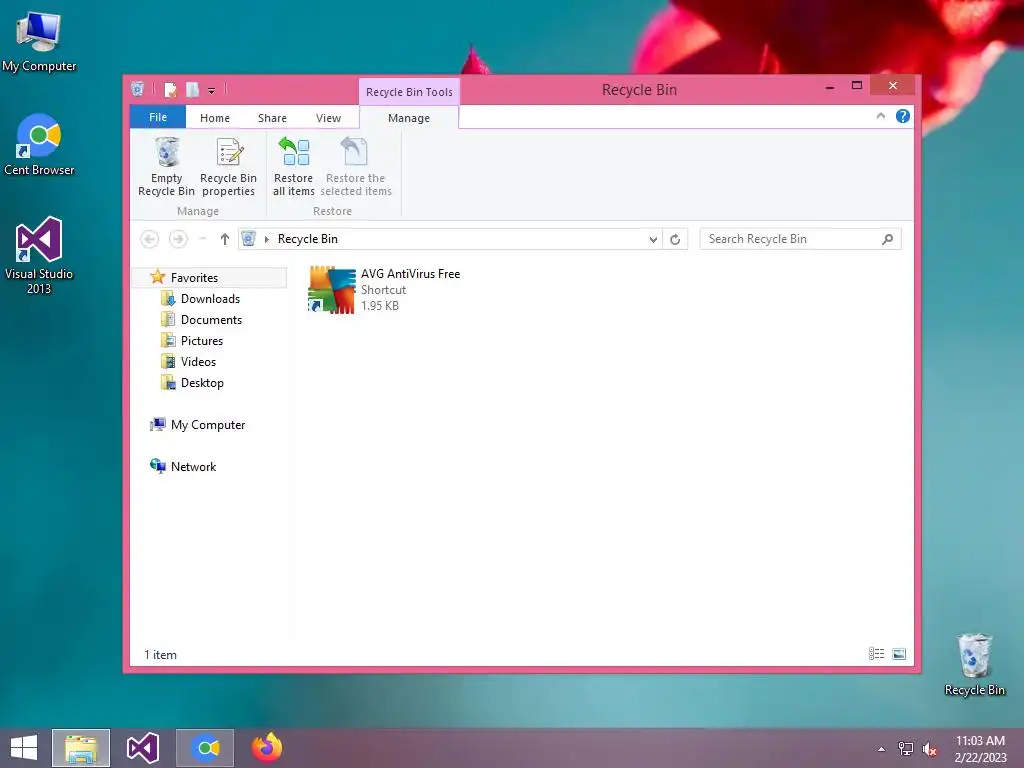Click the Search Recycle Bin field
1024x768 pixels.
coord(801,239)
